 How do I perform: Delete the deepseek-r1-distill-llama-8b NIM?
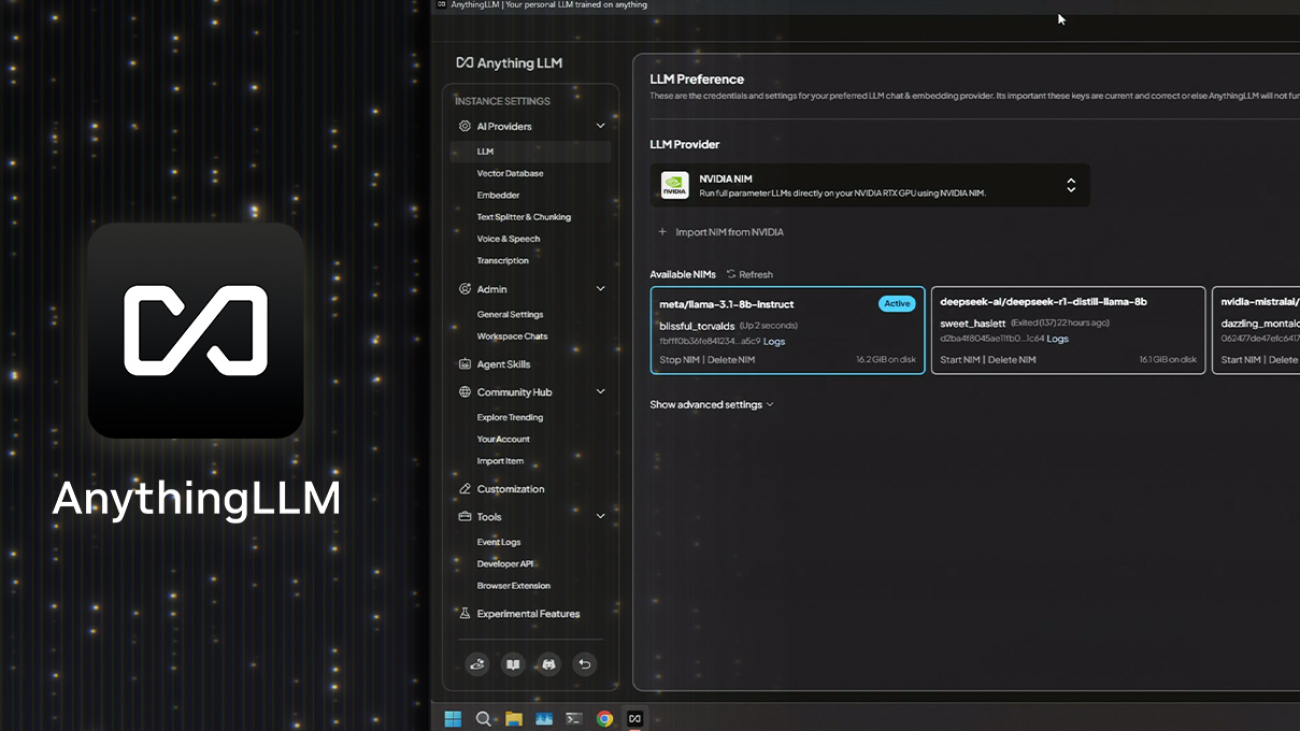click(x=1012, y=360)
